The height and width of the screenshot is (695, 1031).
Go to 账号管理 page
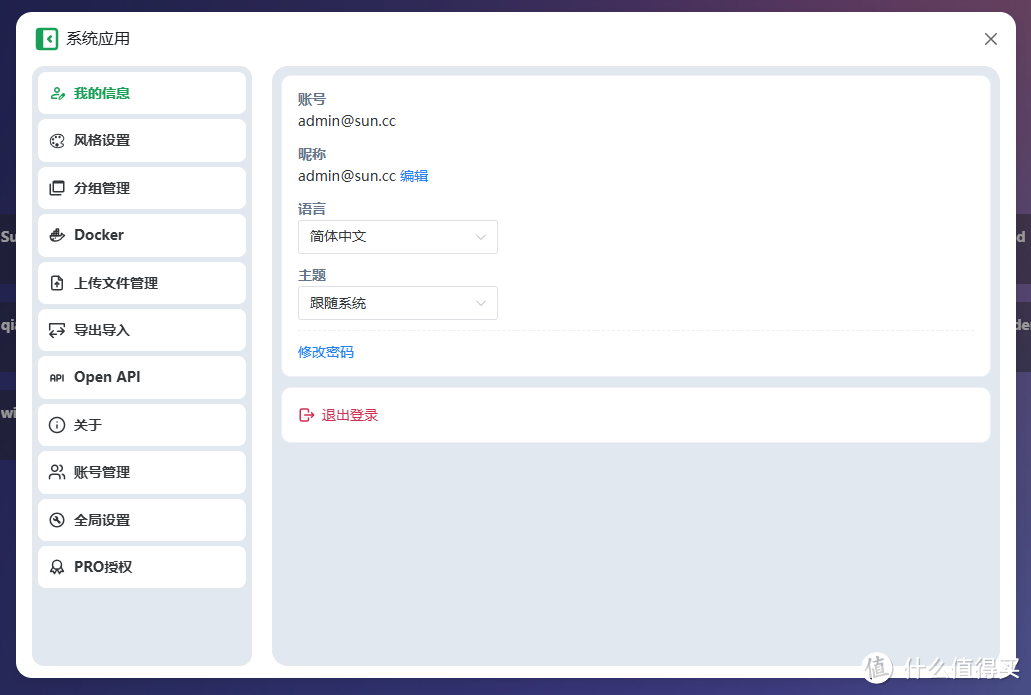(142, 472)
